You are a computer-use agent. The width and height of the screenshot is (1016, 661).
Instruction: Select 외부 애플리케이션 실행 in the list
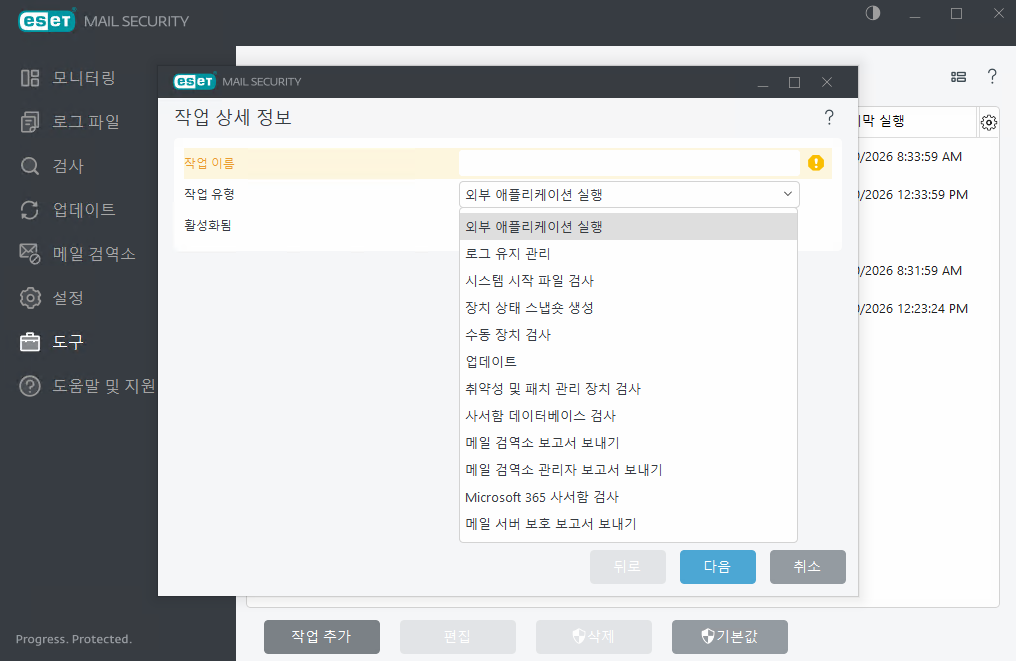tap(628, 227)
